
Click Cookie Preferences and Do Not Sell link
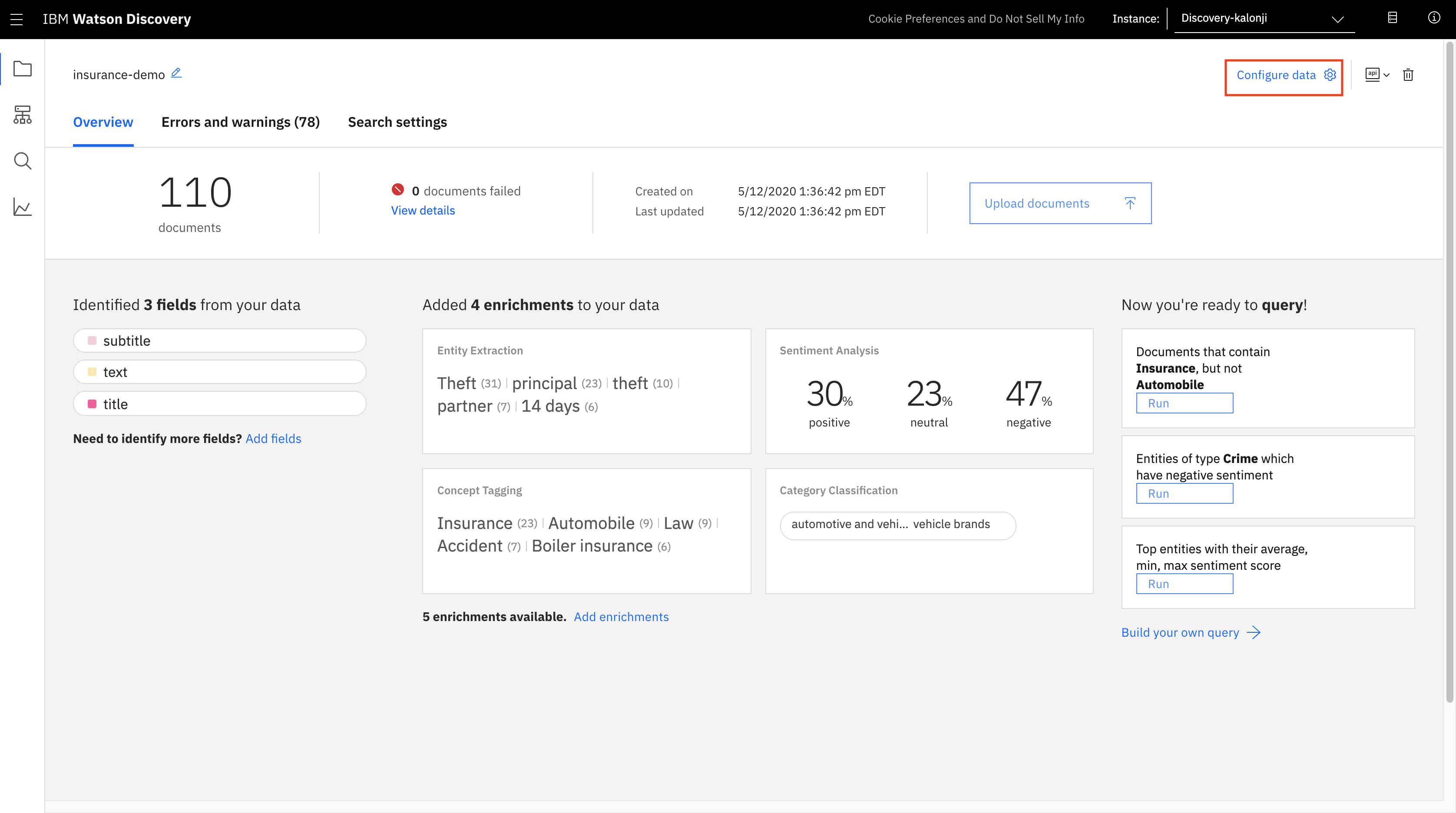[x=976, y=19]
